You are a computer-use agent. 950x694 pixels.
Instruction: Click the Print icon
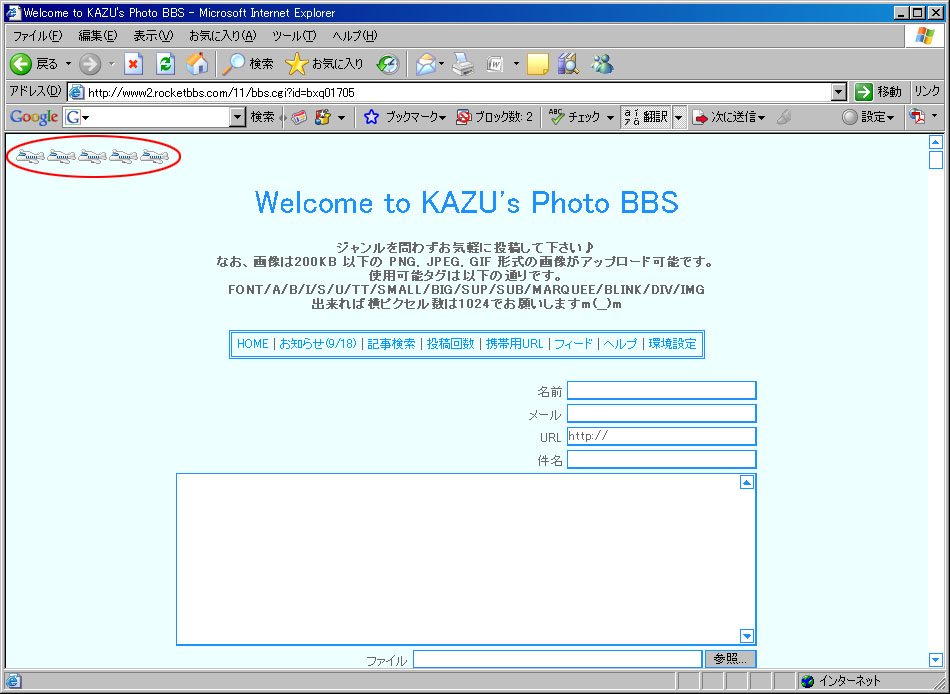click(x=461, y=64)
